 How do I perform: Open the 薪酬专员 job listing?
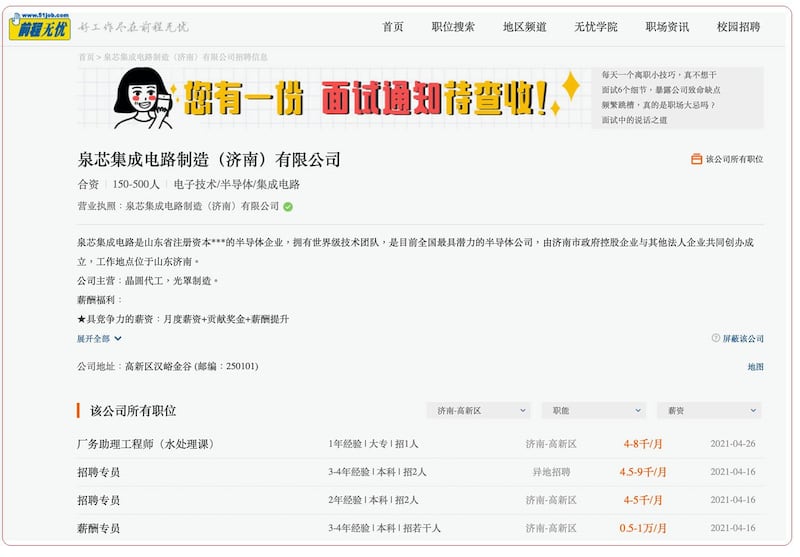(98, 528)
